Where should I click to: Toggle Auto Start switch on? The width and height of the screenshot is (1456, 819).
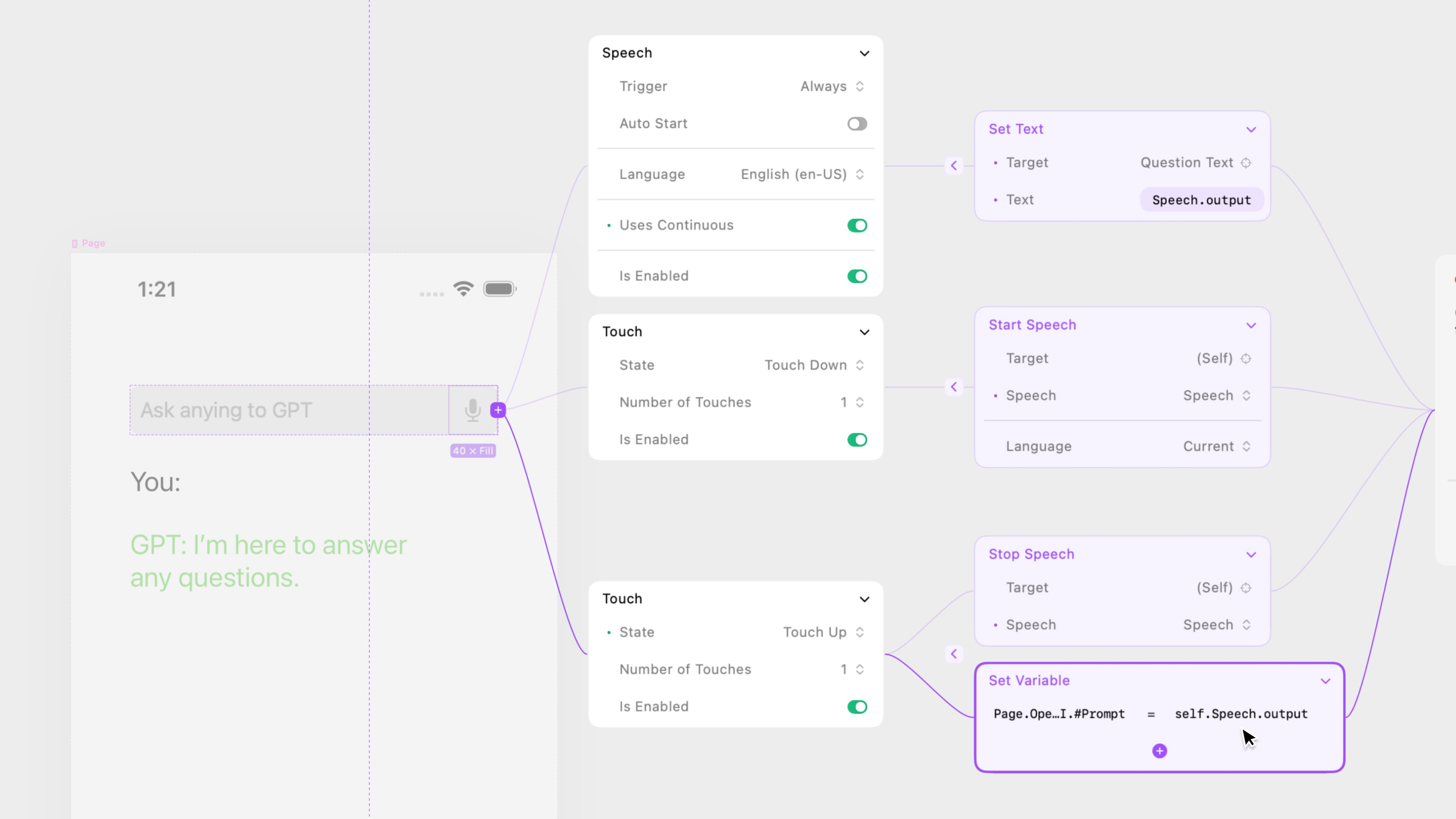(x=857, y=124)
